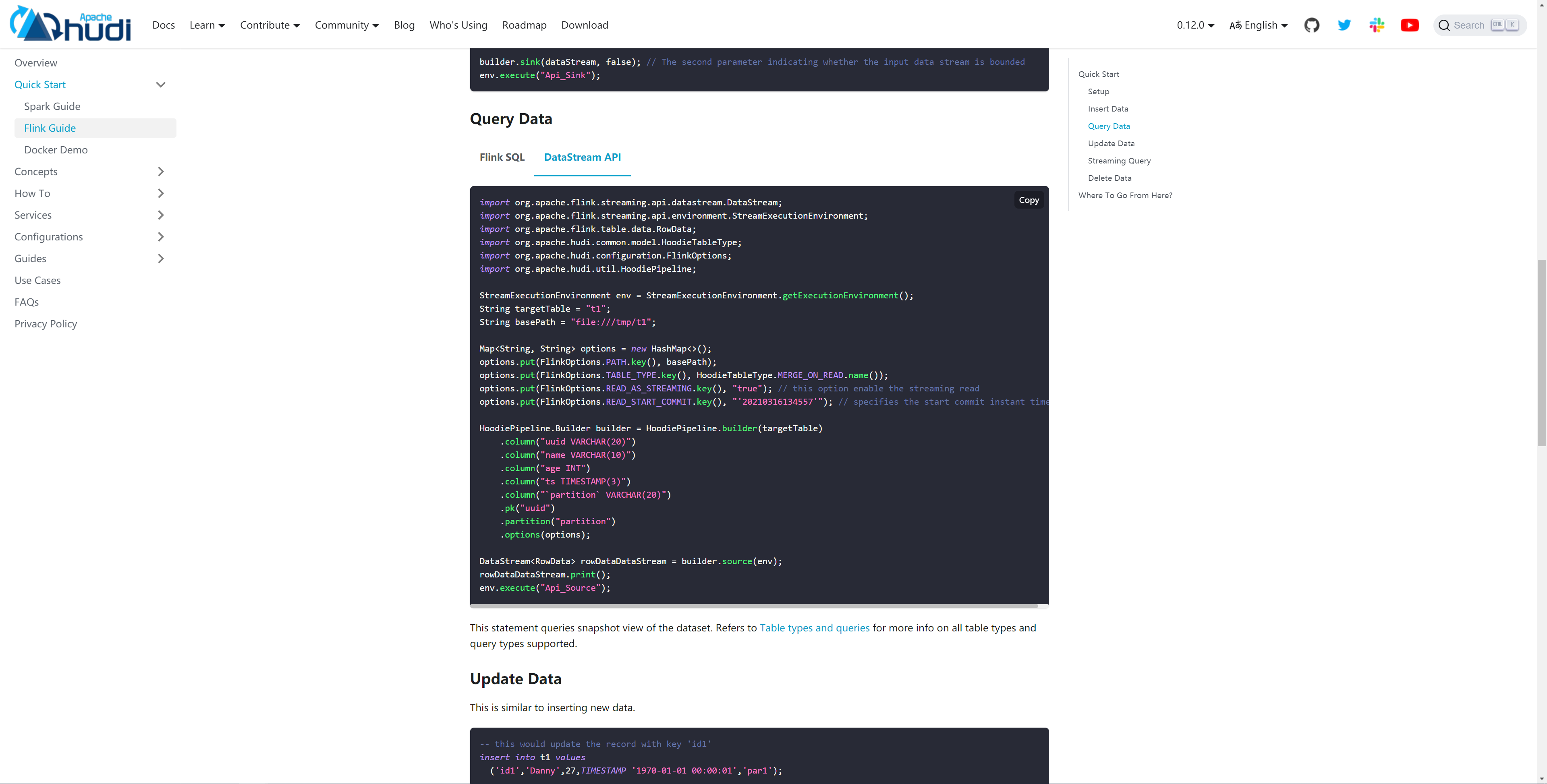Click the Apache Hudi logo
Screen dimensions: 1547x784
point(70,24)
